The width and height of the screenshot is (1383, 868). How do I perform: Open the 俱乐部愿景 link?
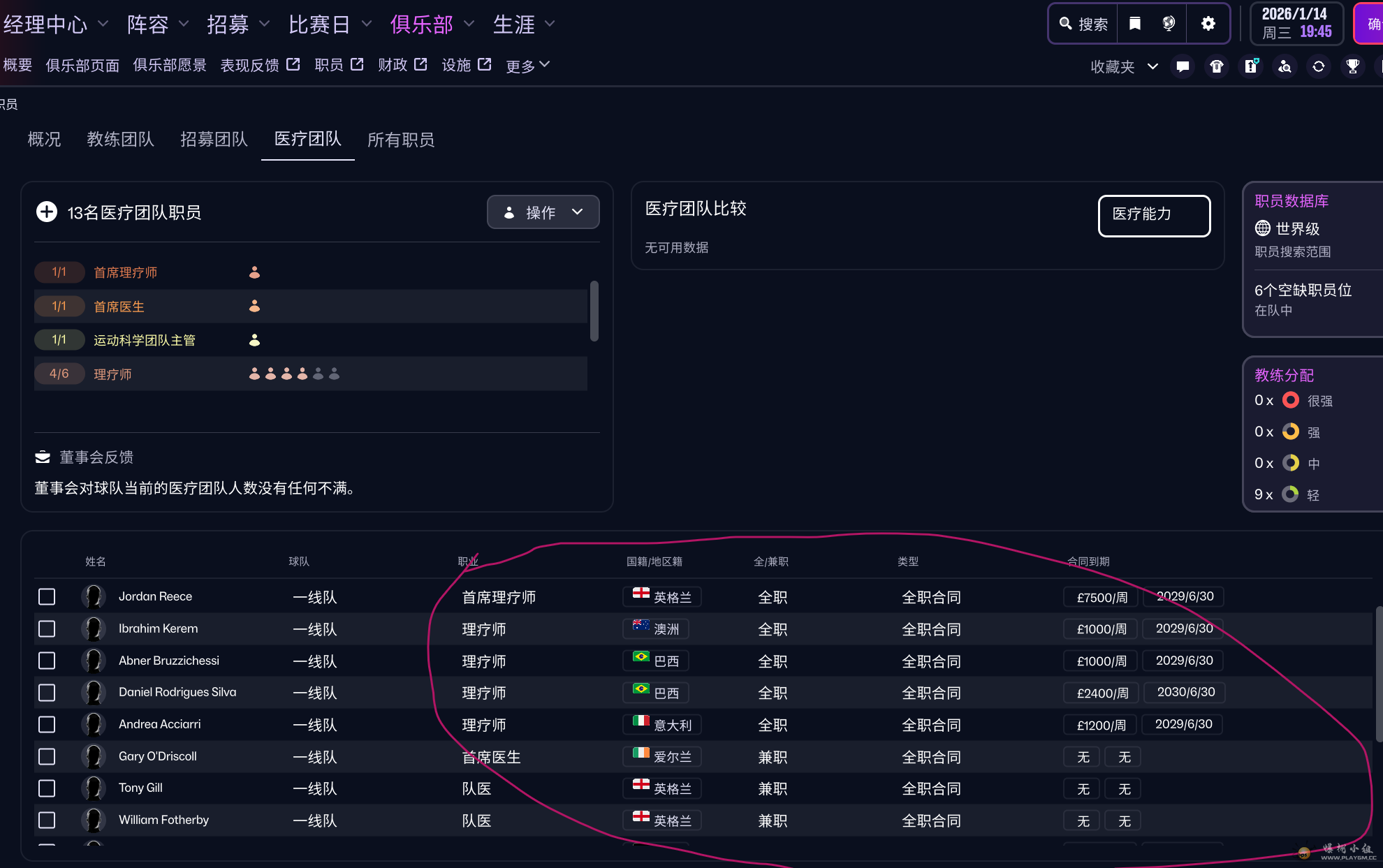(170, 66)
